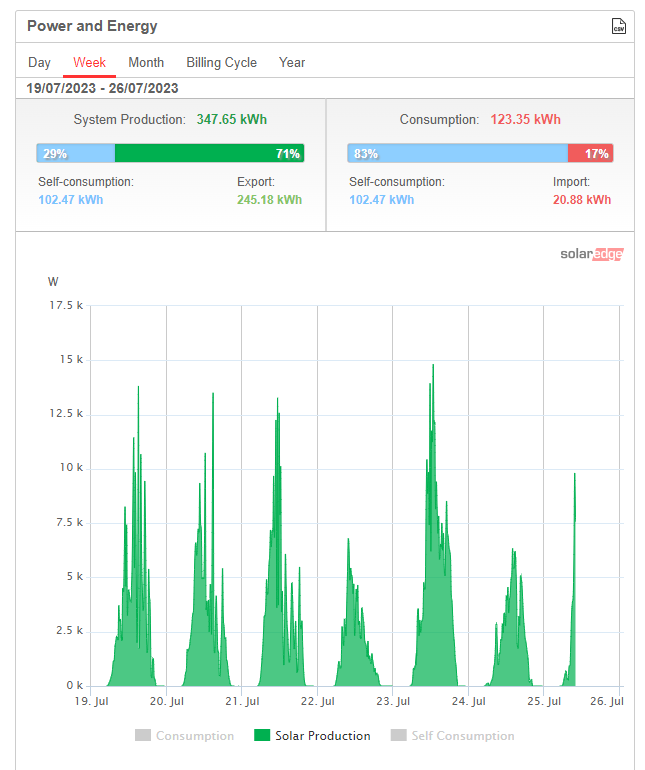Switch to the Day tab
The width and height of the screenshot is (645, 770).
(x=39, y=63)
